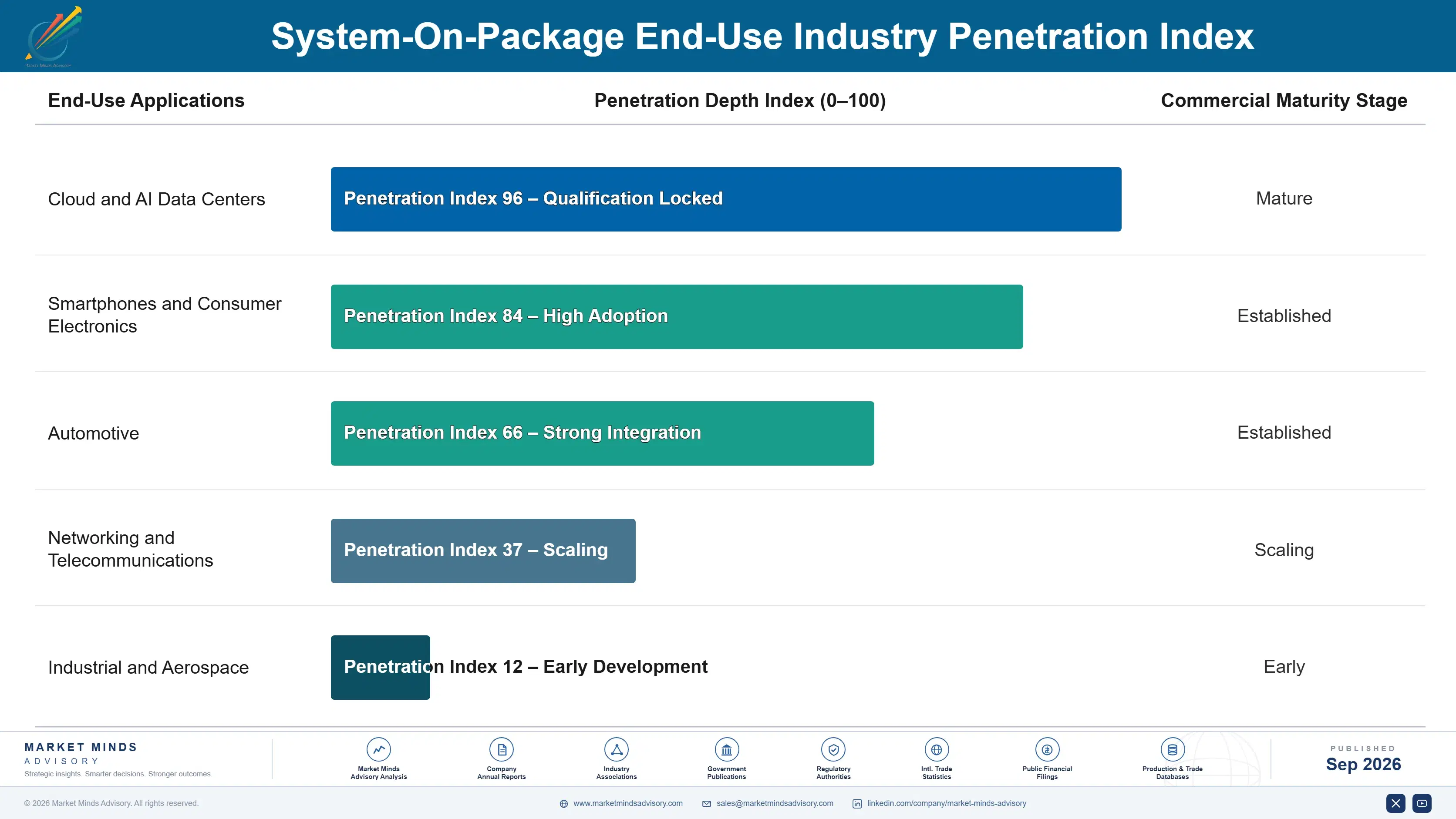Click the Scaling maturity stage value

(1284, 550)
